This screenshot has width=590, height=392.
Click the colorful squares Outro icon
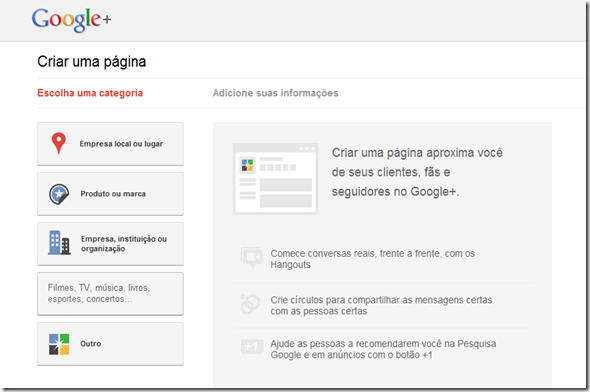59,344
